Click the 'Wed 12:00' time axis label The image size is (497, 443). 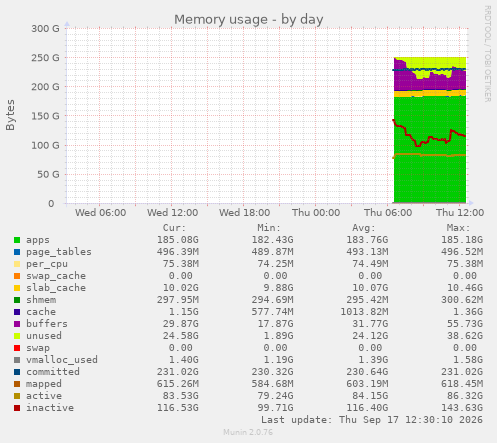pyautogui.click(x=172, y=213)
